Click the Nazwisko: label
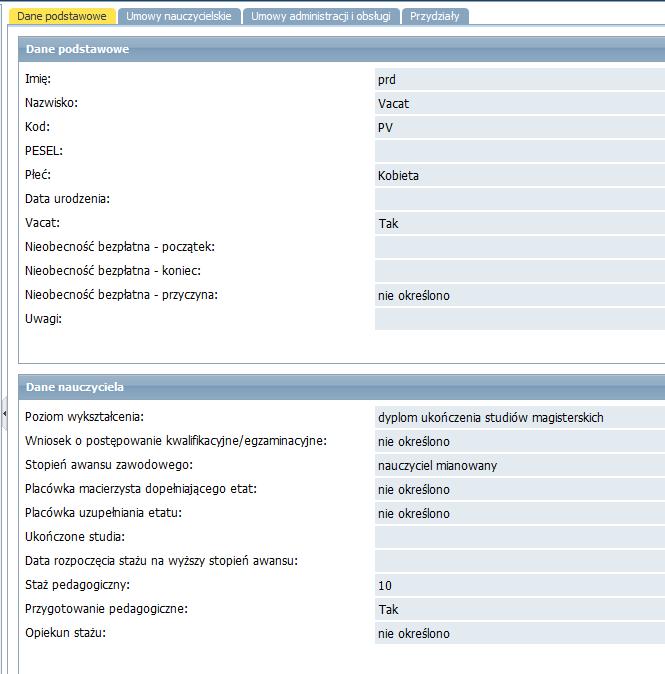 [52, 103]
